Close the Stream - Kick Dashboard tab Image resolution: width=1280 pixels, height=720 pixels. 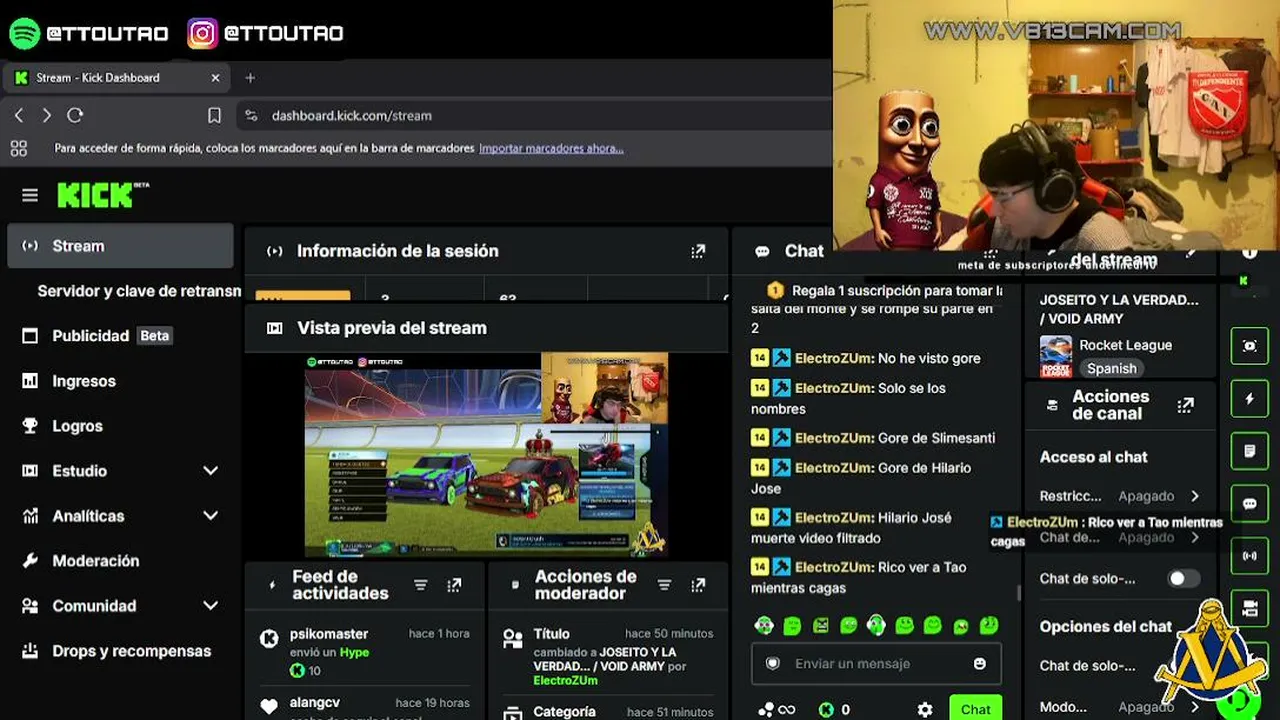pos(215,78)
